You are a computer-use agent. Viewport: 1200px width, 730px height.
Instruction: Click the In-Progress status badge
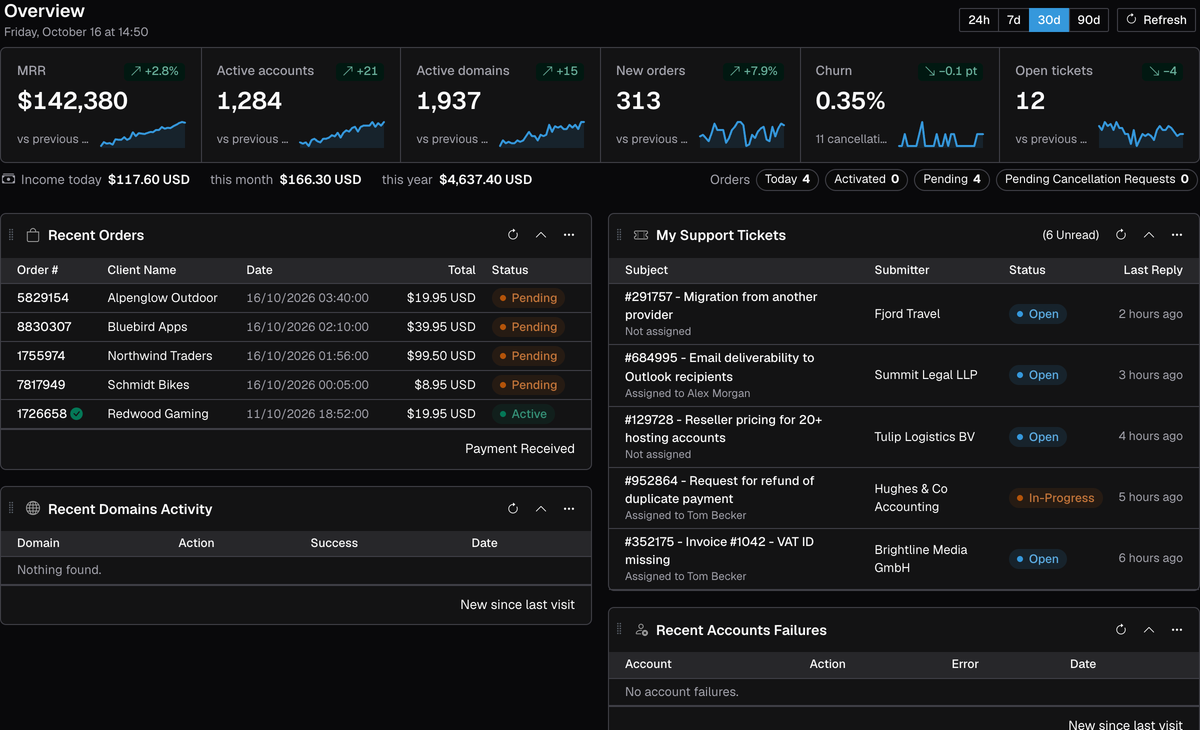(1055, 498)
